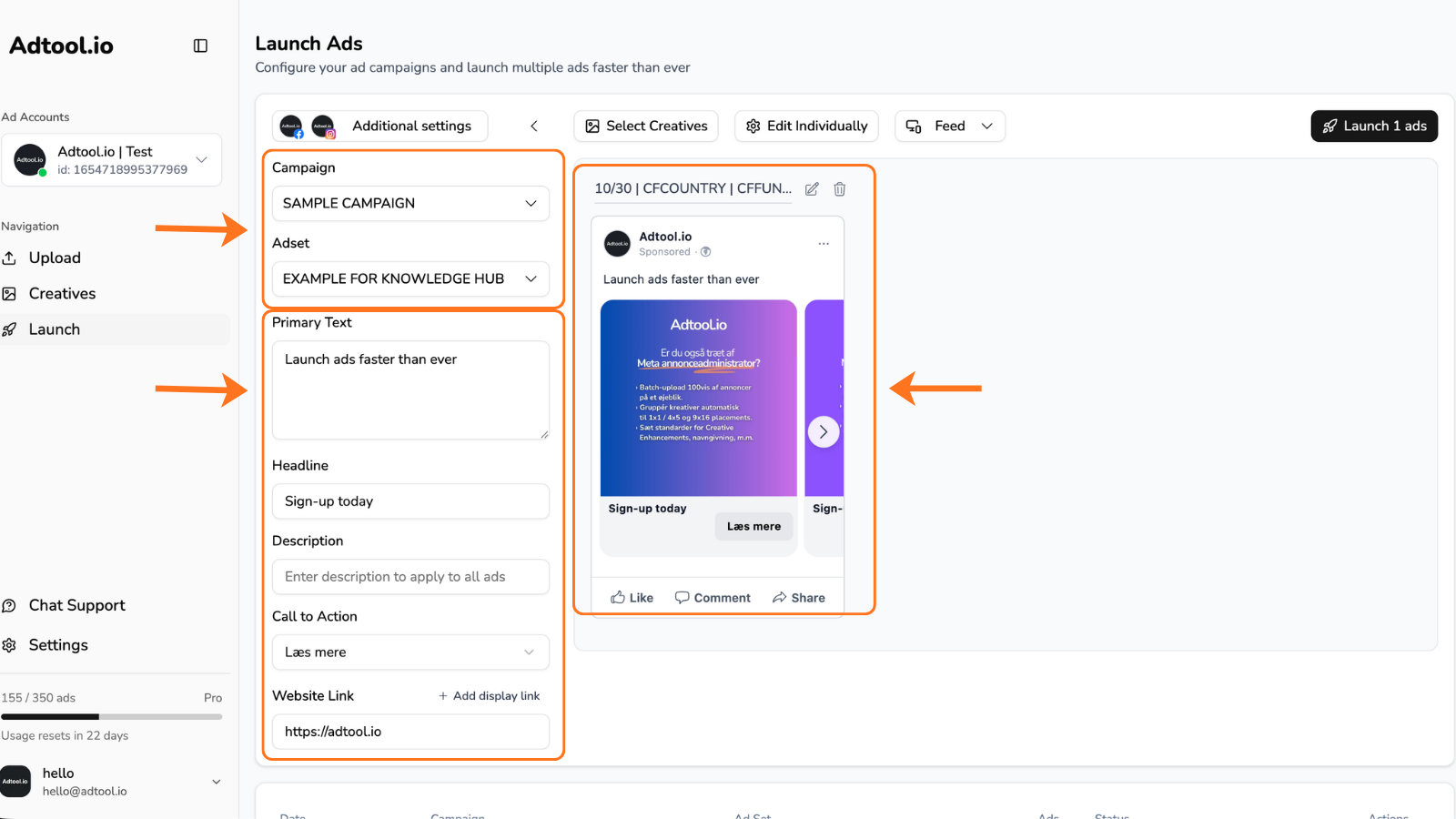Click the '155 / 350 ads' usage text
This screenshot has width=1456, height=819.
(x=38, y=698)
